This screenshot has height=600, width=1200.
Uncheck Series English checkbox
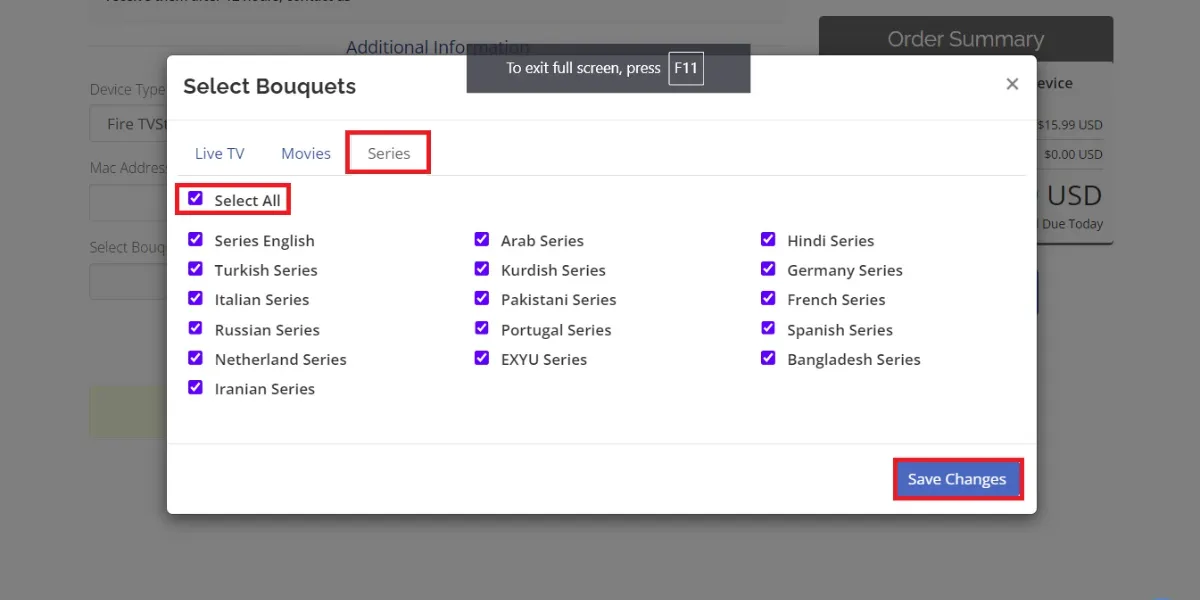click(x=195, y=239)
